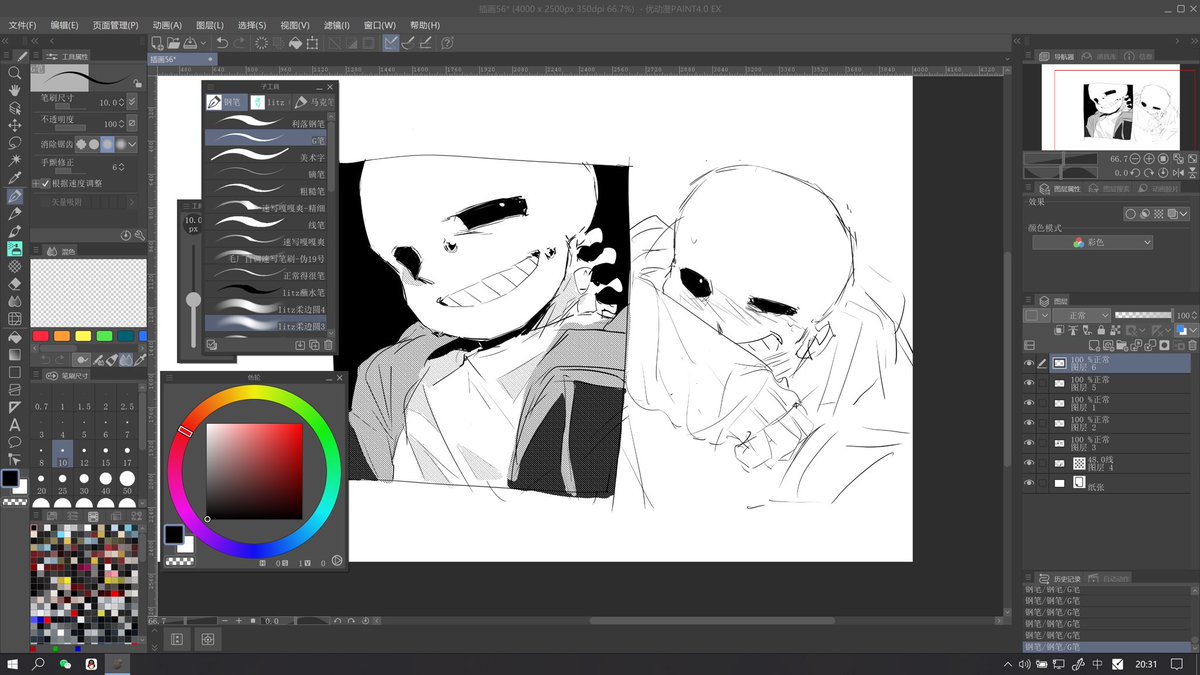Select the Zoom magnifier tool
Viewport: 1200px width, 675px height.
coord(14,73)
